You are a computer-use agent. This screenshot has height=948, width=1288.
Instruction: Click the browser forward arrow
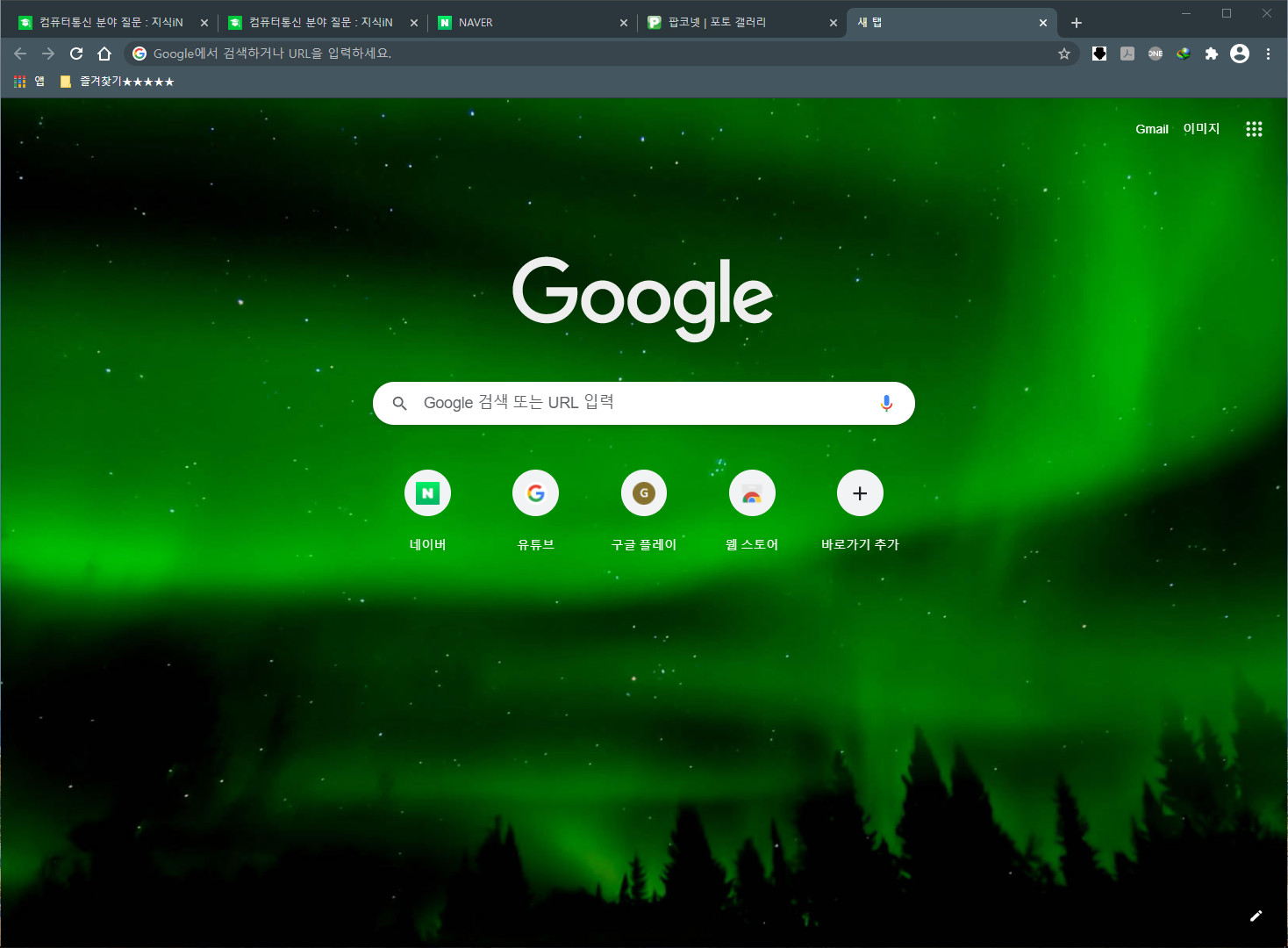(x=48, y=54)
